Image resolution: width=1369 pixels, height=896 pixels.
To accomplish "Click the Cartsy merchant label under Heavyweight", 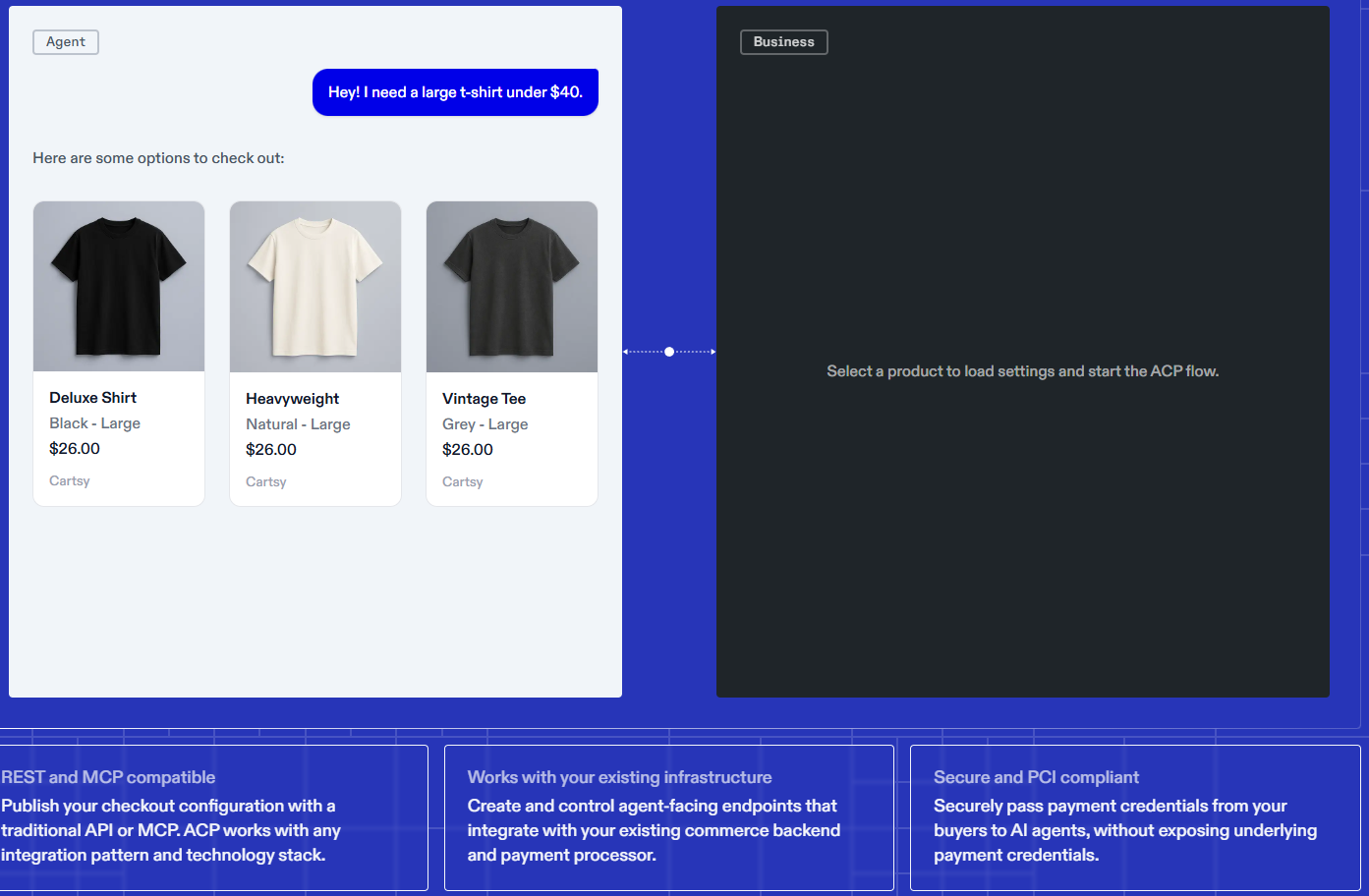I will (x=266, y=482).
